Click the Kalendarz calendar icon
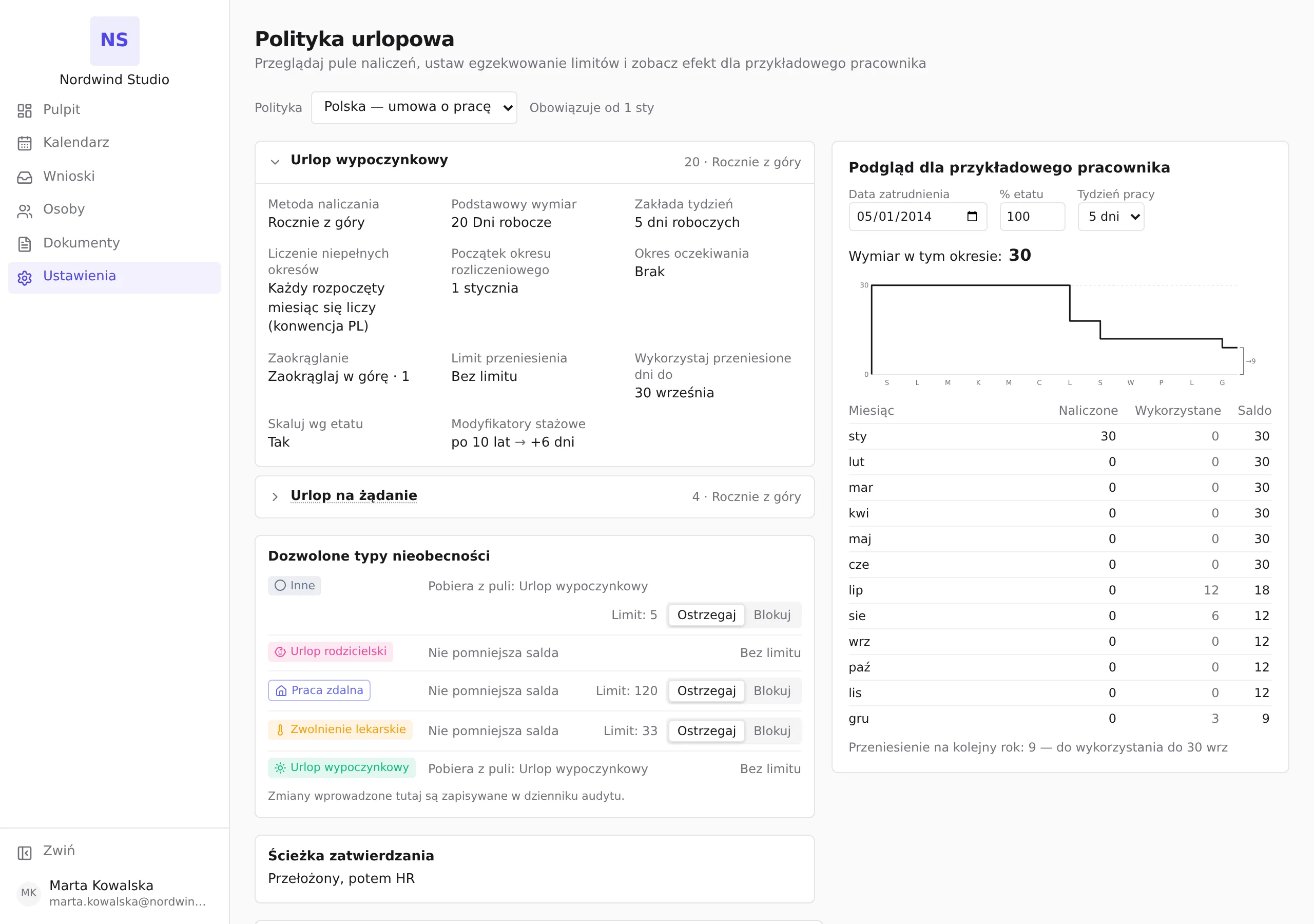1314x924 pixels. [x=25, y=143]
